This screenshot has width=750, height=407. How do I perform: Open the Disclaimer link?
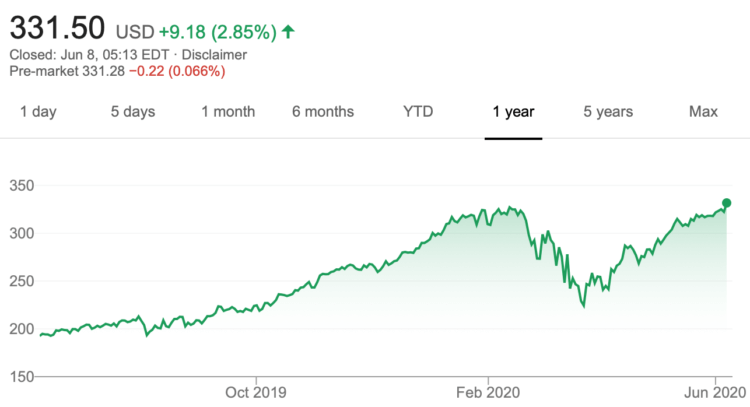click(214, 55)
